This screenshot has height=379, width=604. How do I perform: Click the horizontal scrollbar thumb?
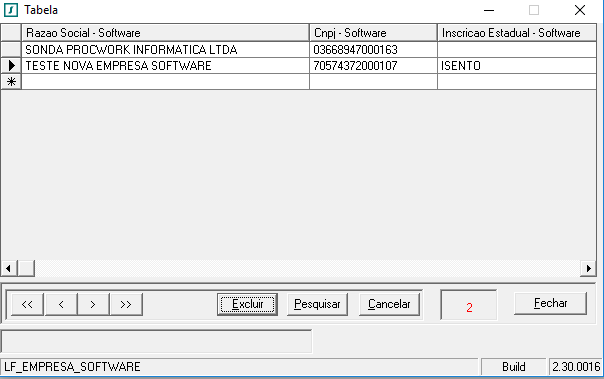26,268
